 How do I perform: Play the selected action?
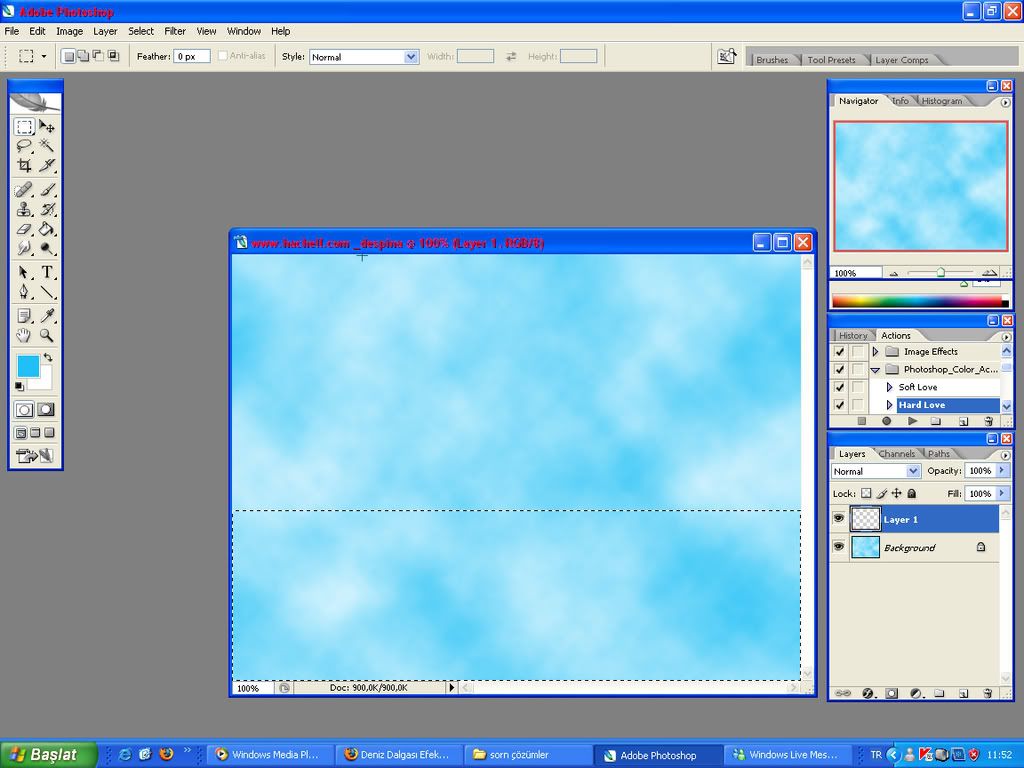pos(912,421)
